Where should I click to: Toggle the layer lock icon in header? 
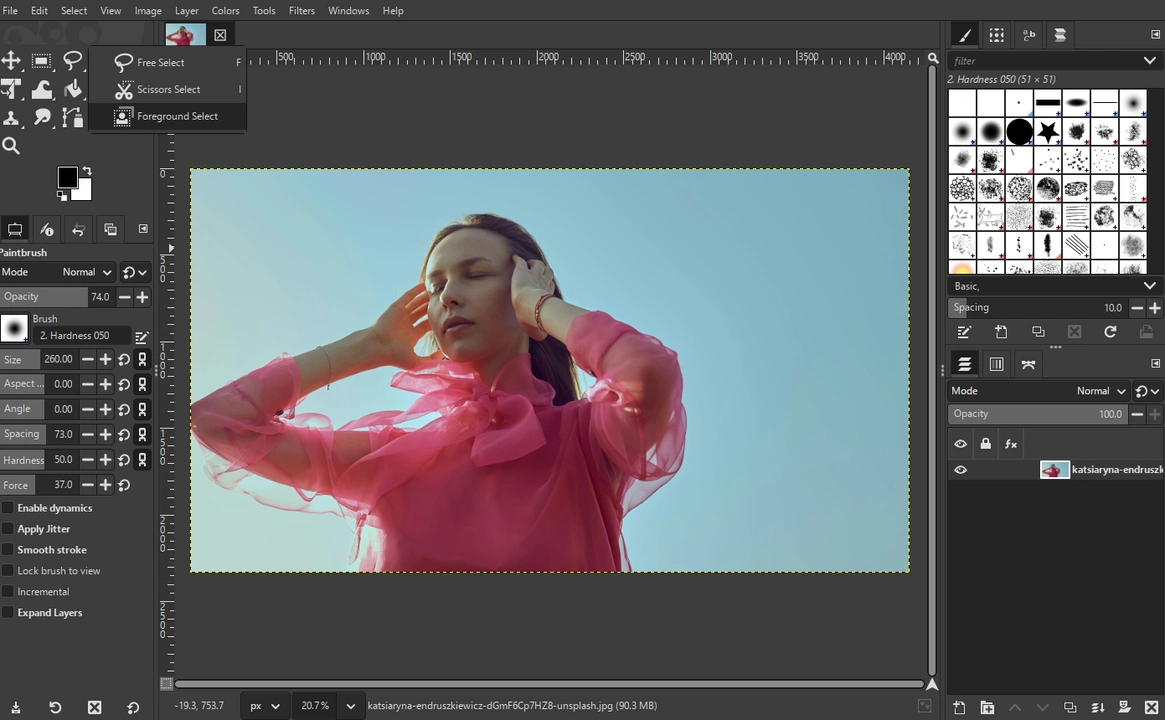985,444
